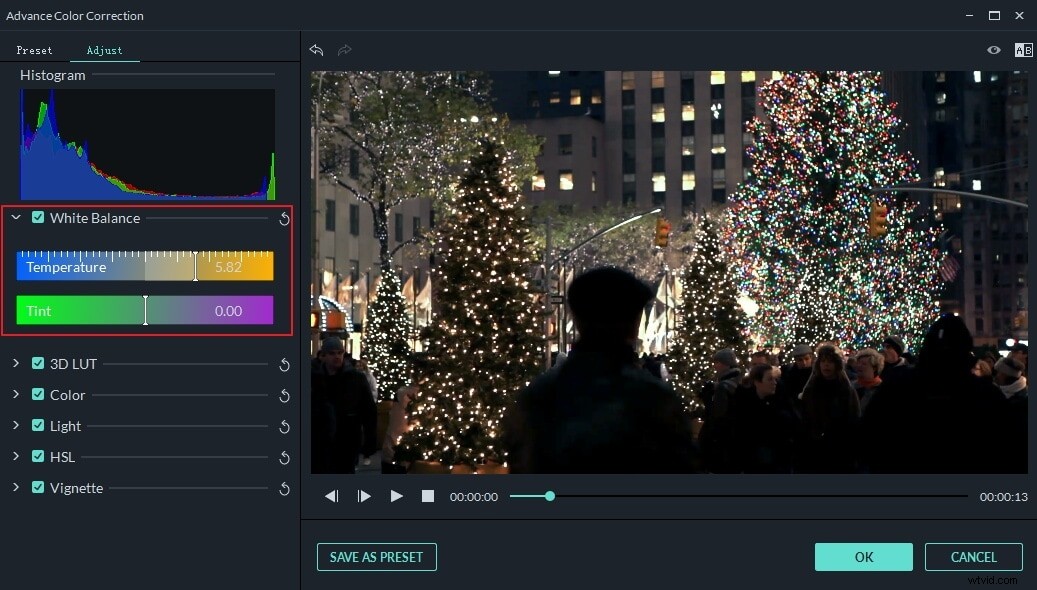
Task: Collapse the White Balance section
Action: pos(16,217)
